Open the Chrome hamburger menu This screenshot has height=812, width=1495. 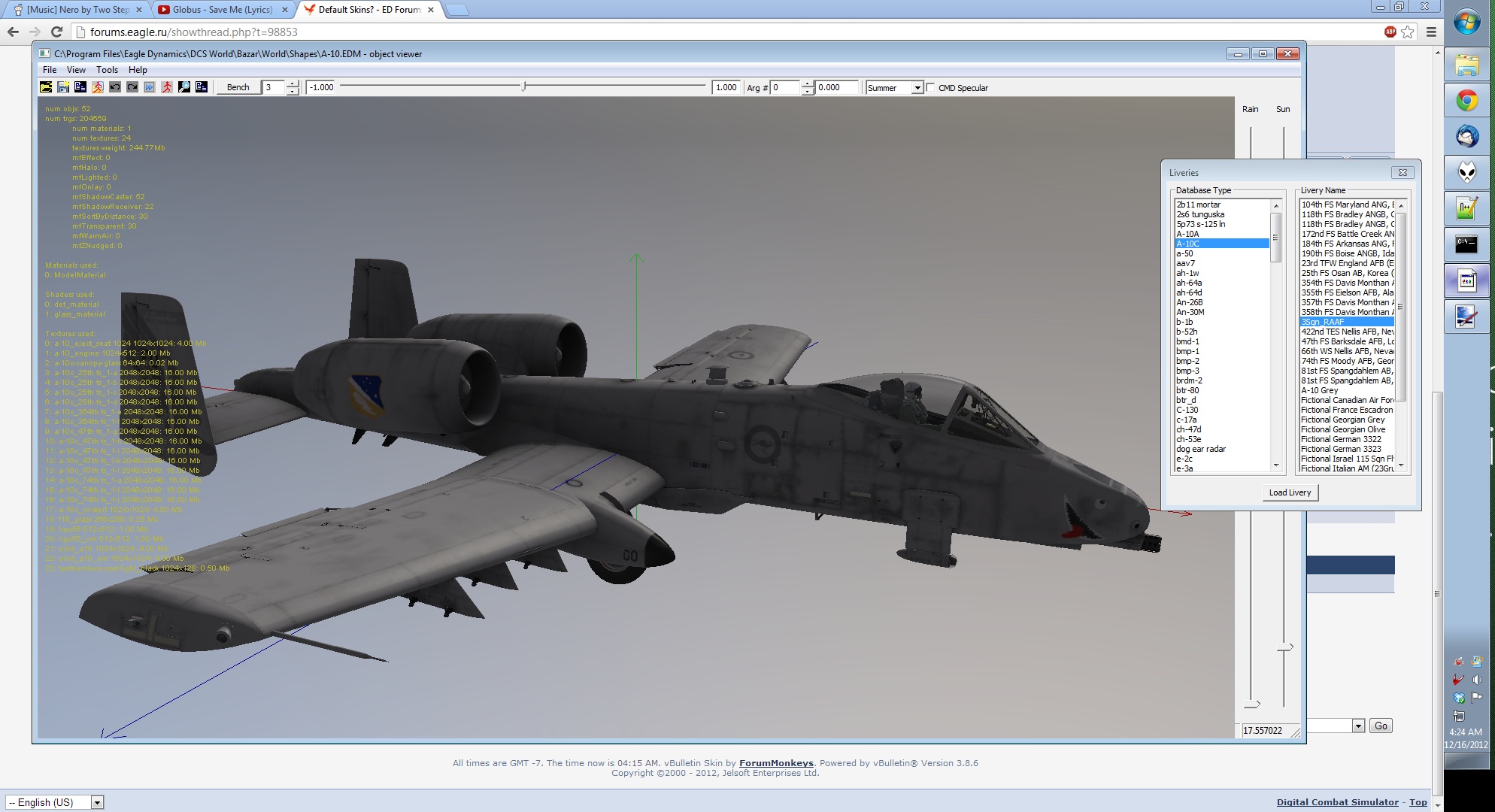pyautogui.click(x=1431, y=32)
